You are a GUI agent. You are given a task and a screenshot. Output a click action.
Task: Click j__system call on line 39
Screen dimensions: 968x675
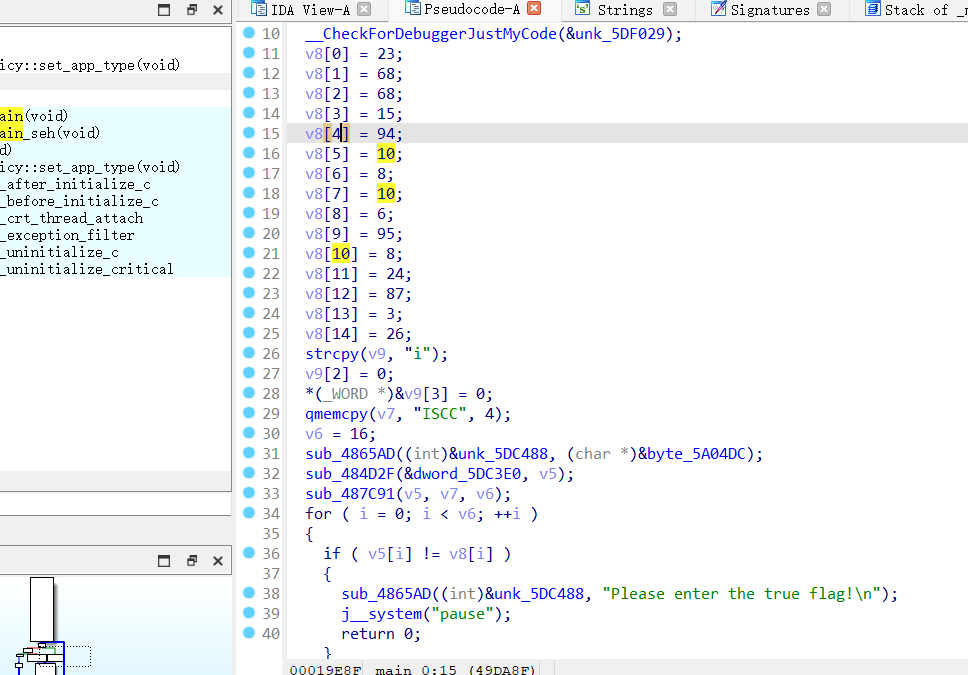382,614
